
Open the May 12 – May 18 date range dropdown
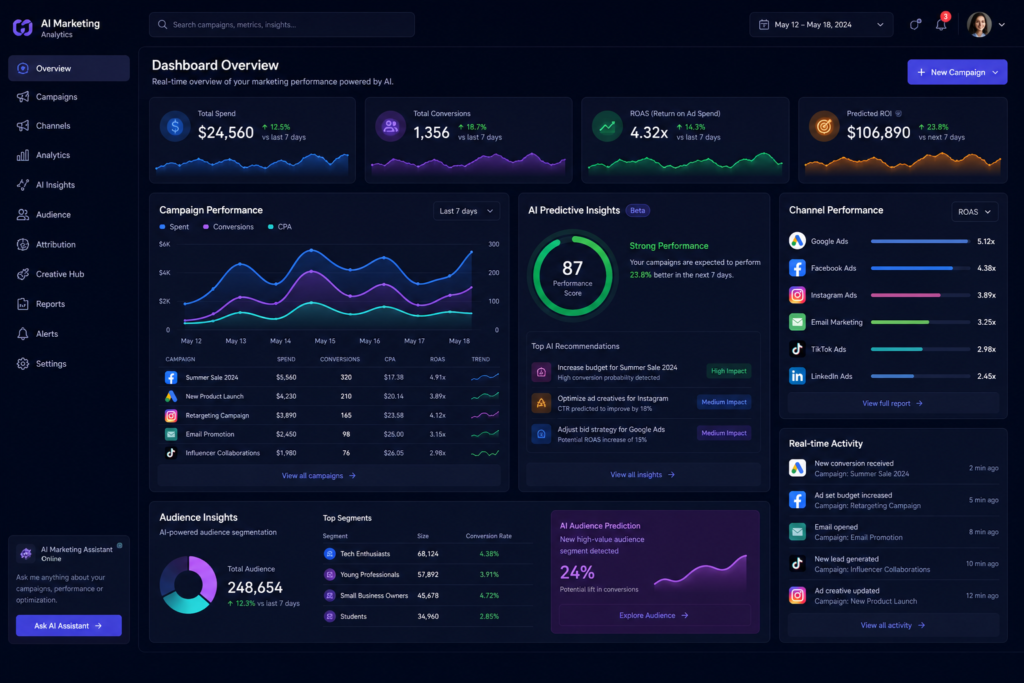click(821, 25)
